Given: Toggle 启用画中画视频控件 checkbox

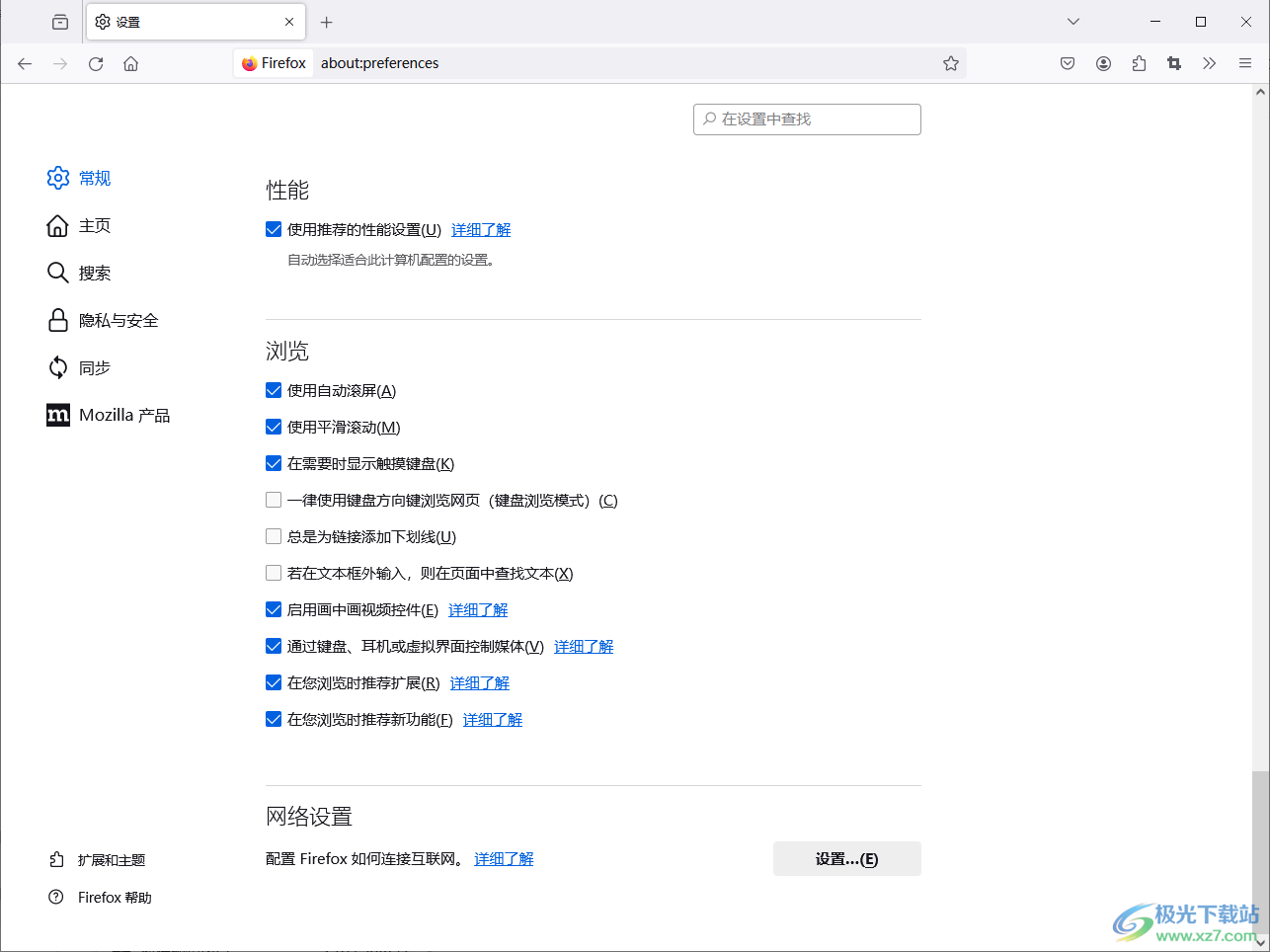Looking at the screenshot, I should (x=274, y=609).
